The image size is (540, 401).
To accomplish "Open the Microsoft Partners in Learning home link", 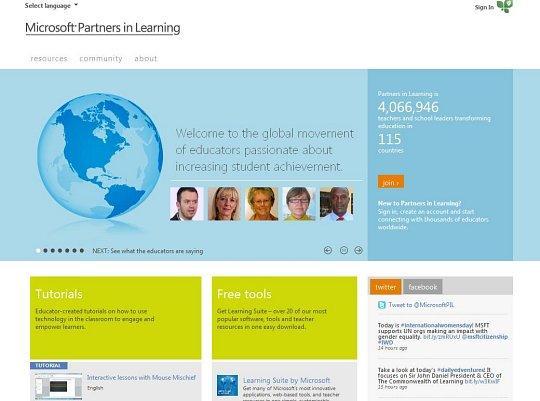I will point(103,28).
